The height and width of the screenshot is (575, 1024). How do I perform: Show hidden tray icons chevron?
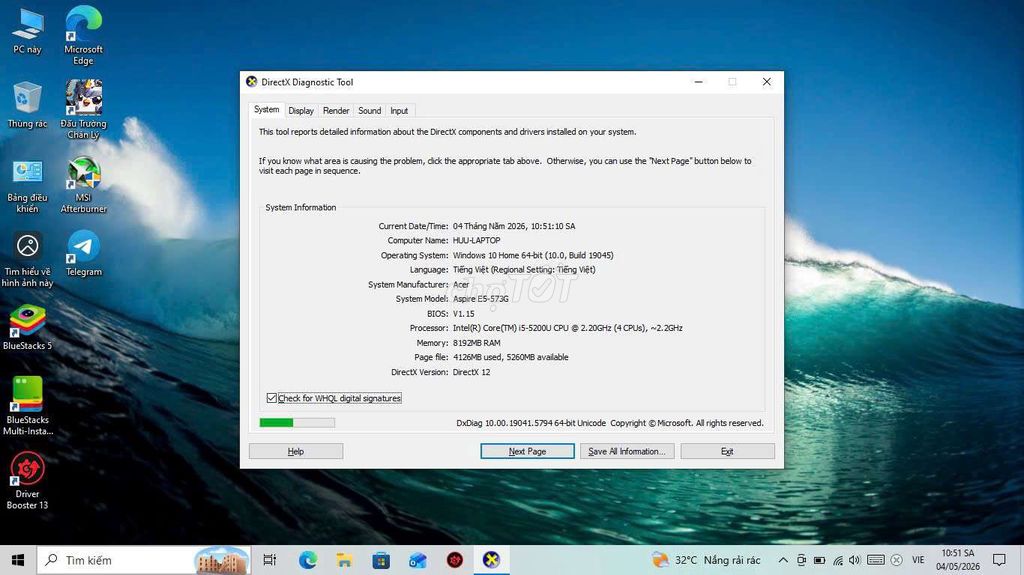[x=783, y=560]
